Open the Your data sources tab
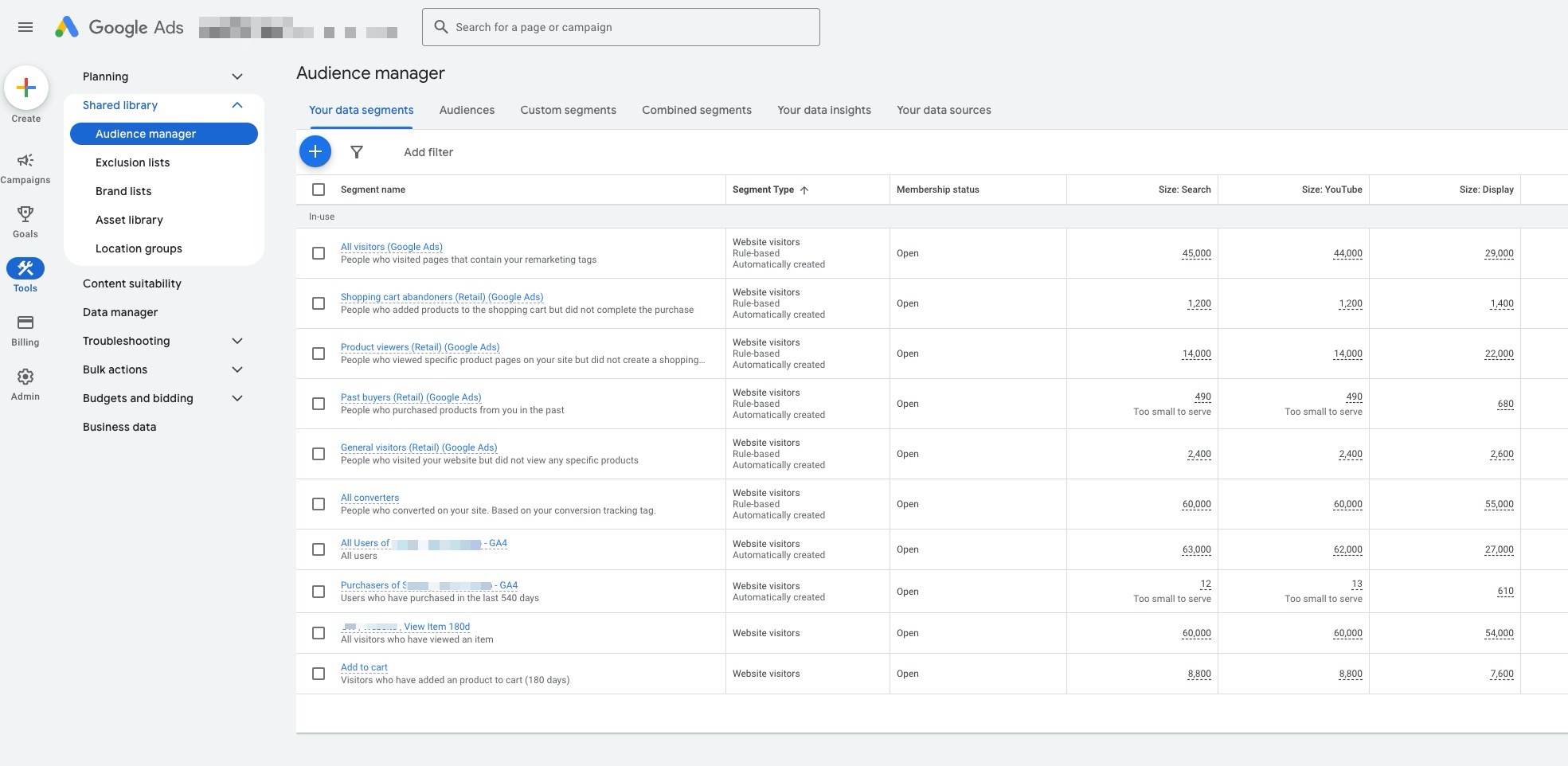The height and width of the screenshot is (766, 1568). click(x=944, y=110)
